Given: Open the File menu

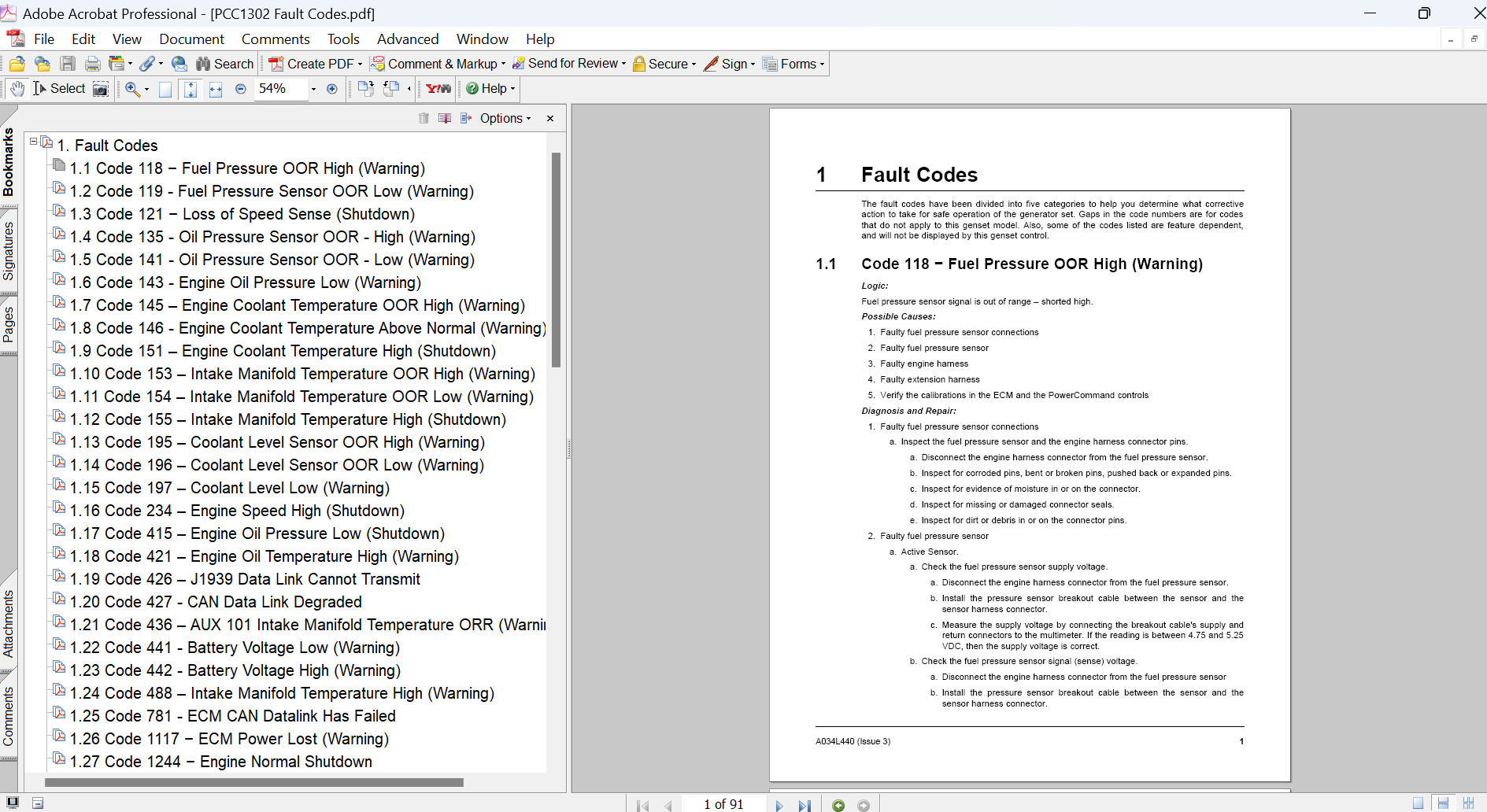Looking at the screenshot, I should (x=44, y=39).
